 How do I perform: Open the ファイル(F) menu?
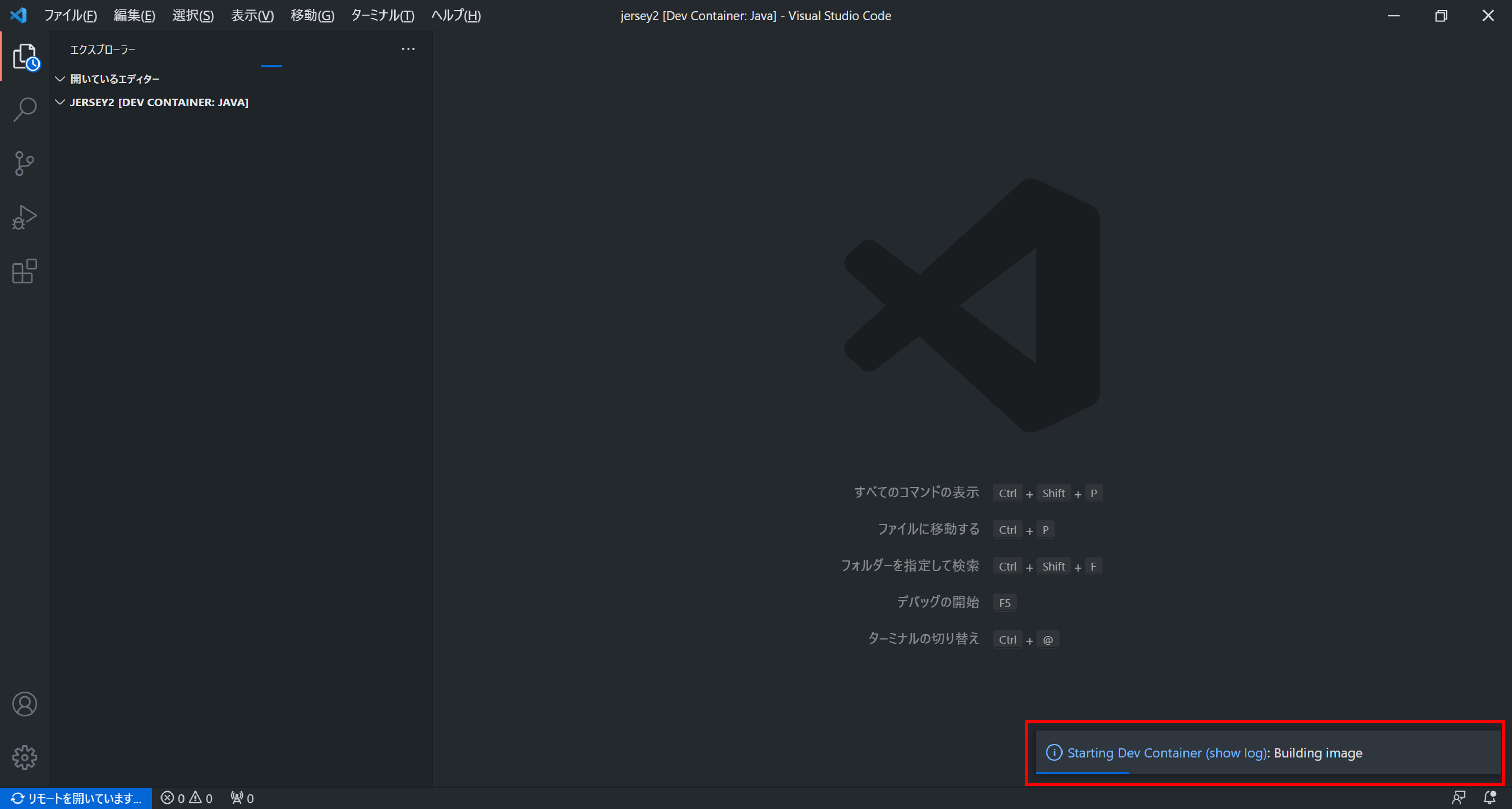70,16
